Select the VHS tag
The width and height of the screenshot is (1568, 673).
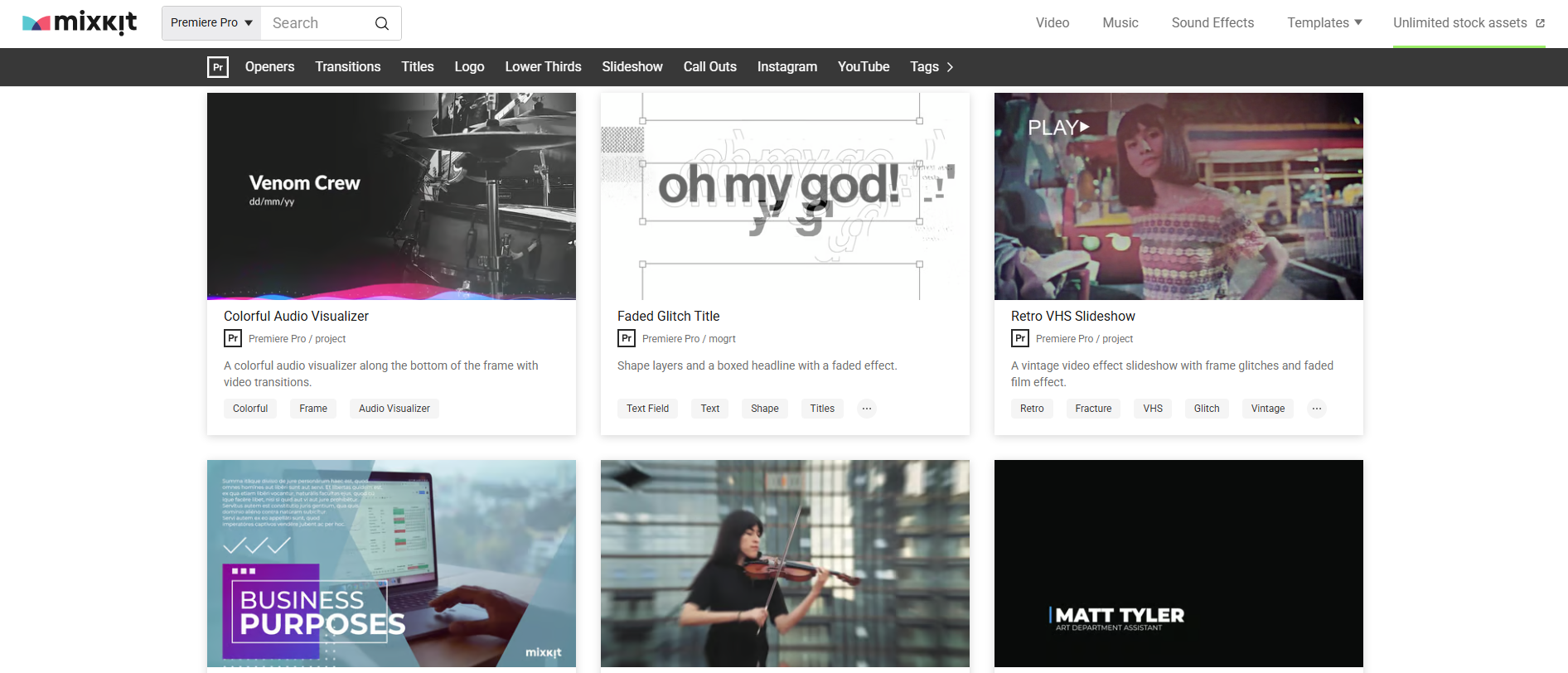coord(1153,409)
